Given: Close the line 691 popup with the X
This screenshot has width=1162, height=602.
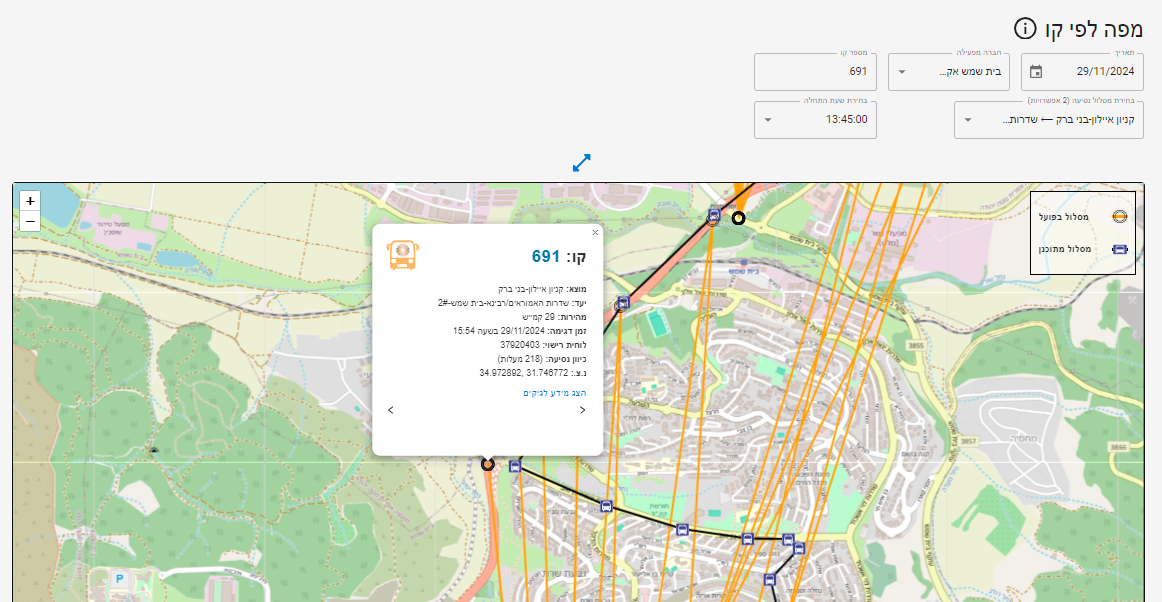Looking at the screenshot, I should pos(595,232).
